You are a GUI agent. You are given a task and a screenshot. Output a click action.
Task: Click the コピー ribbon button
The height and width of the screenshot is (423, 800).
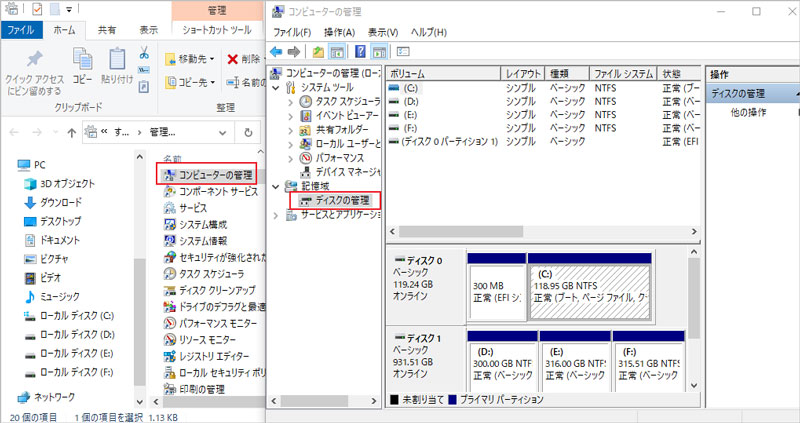click(82, 66)
